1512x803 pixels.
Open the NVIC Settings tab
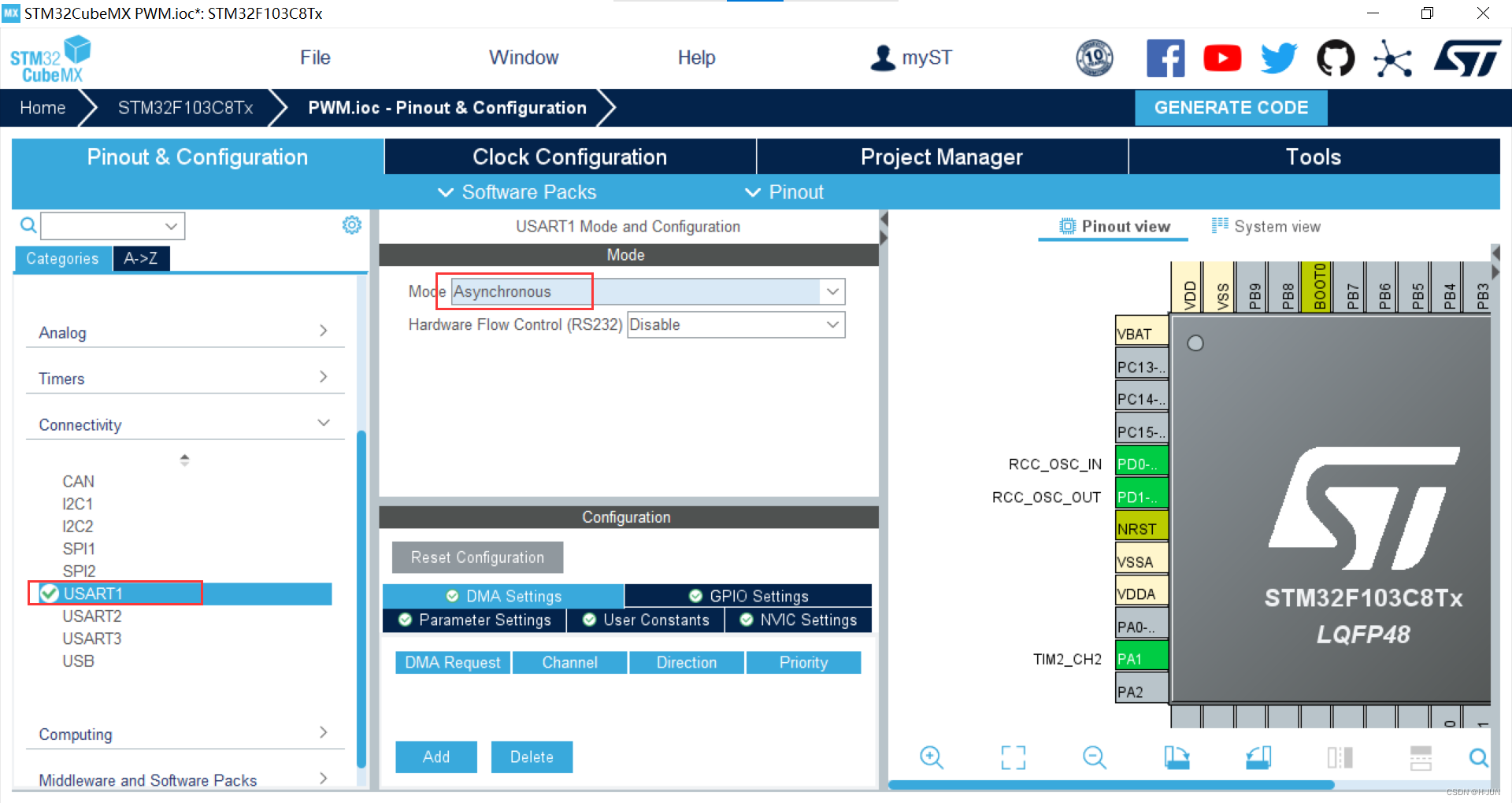click(799, 620)
